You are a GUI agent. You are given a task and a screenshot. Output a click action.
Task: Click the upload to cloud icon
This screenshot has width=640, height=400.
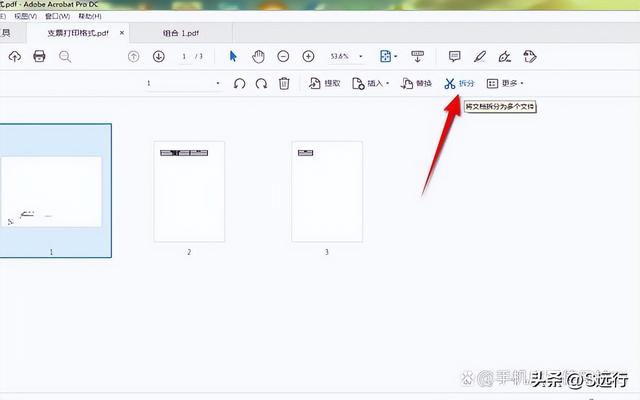pos(15,56)
